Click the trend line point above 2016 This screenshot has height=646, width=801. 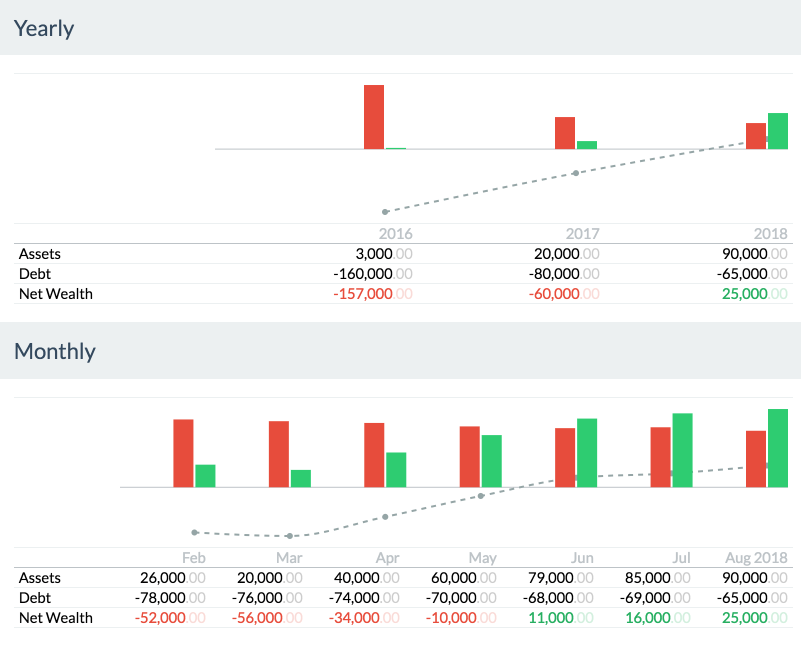(x=384, y=211)
